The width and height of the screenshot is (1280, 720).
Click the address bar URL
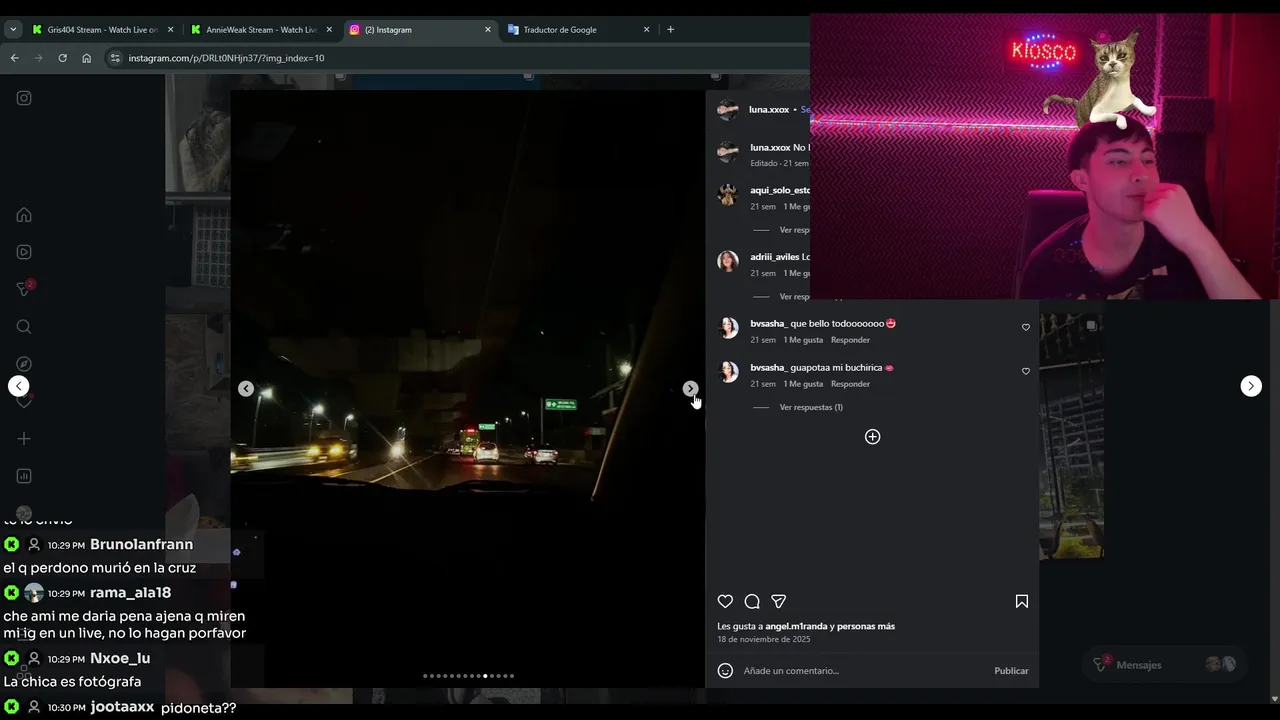pos(226,58)
